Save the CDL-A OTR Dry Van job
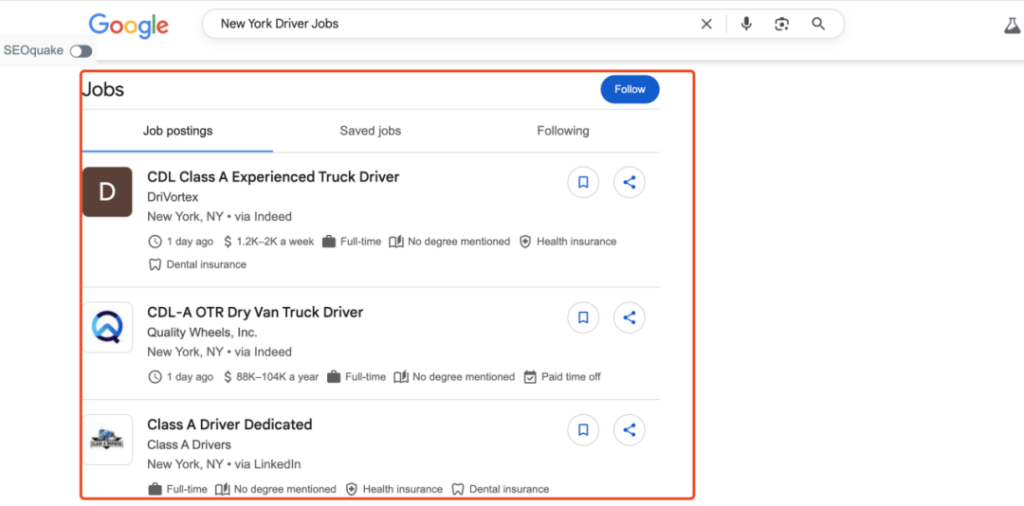Viewport: 1024px width, 506px height. point(583,318)
